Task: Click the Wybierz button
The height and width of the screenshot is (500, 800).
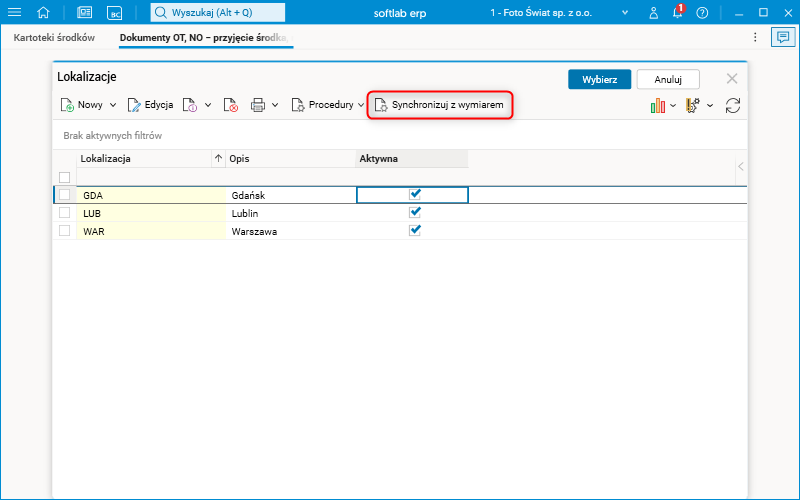Action: (599, 80)
